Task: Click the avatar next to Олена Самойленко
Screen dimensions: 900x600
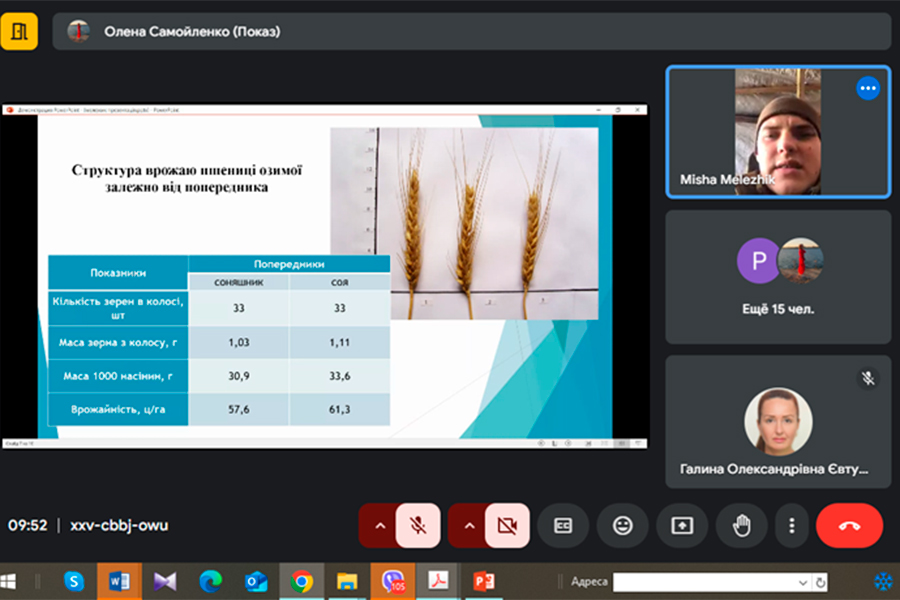Action: click(79, 32)
